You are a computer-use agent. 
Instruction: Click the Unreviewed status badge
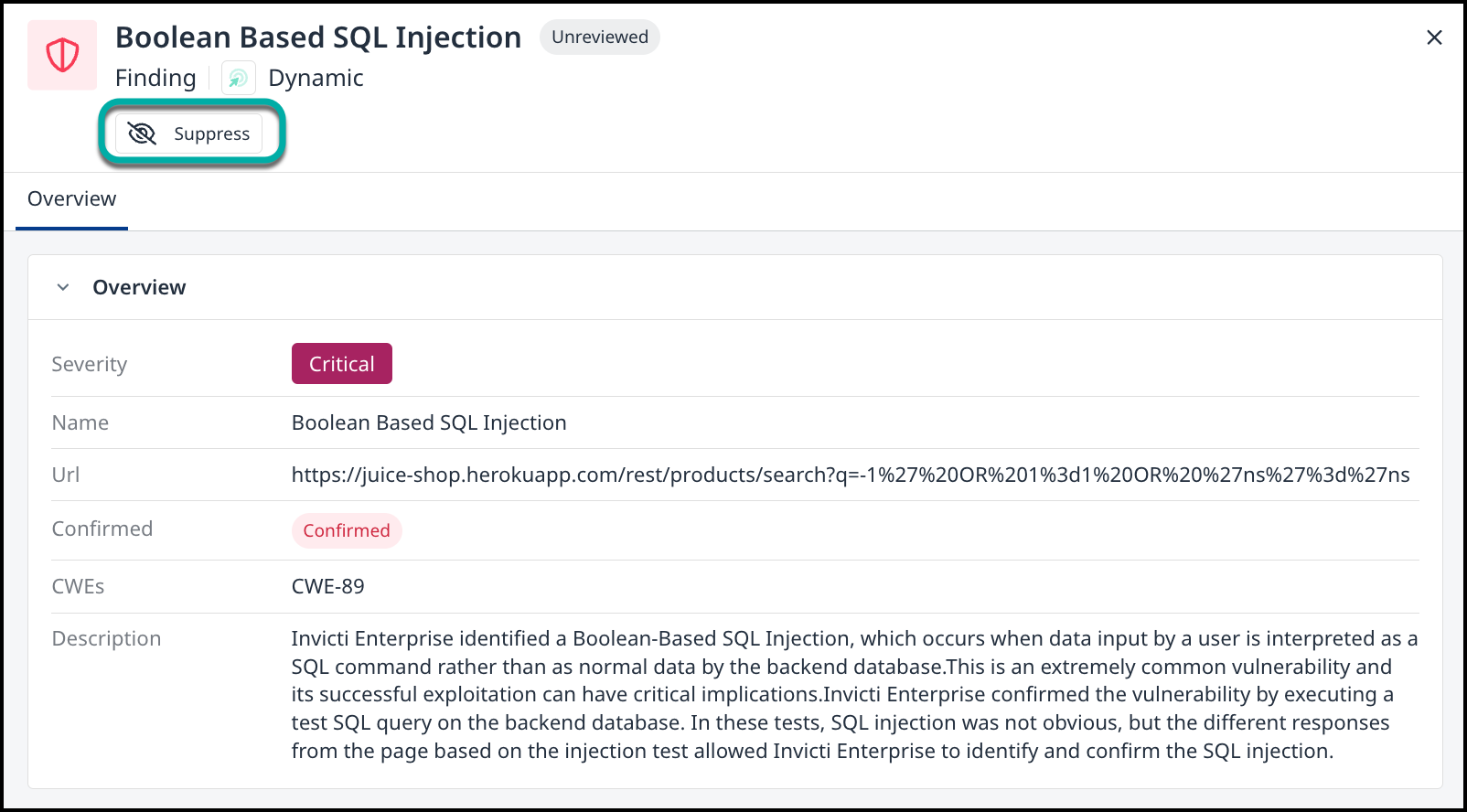click(x=599, y=37)
